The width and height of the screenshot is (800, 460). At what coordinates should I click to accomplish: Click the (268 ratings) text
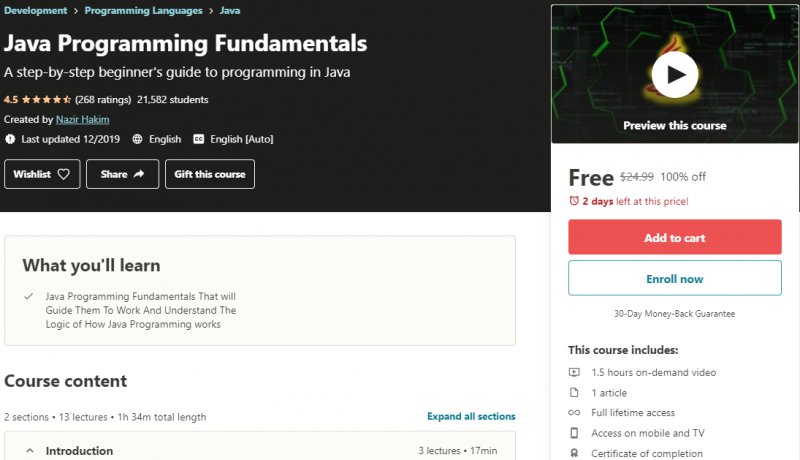[x=103, y=99]
